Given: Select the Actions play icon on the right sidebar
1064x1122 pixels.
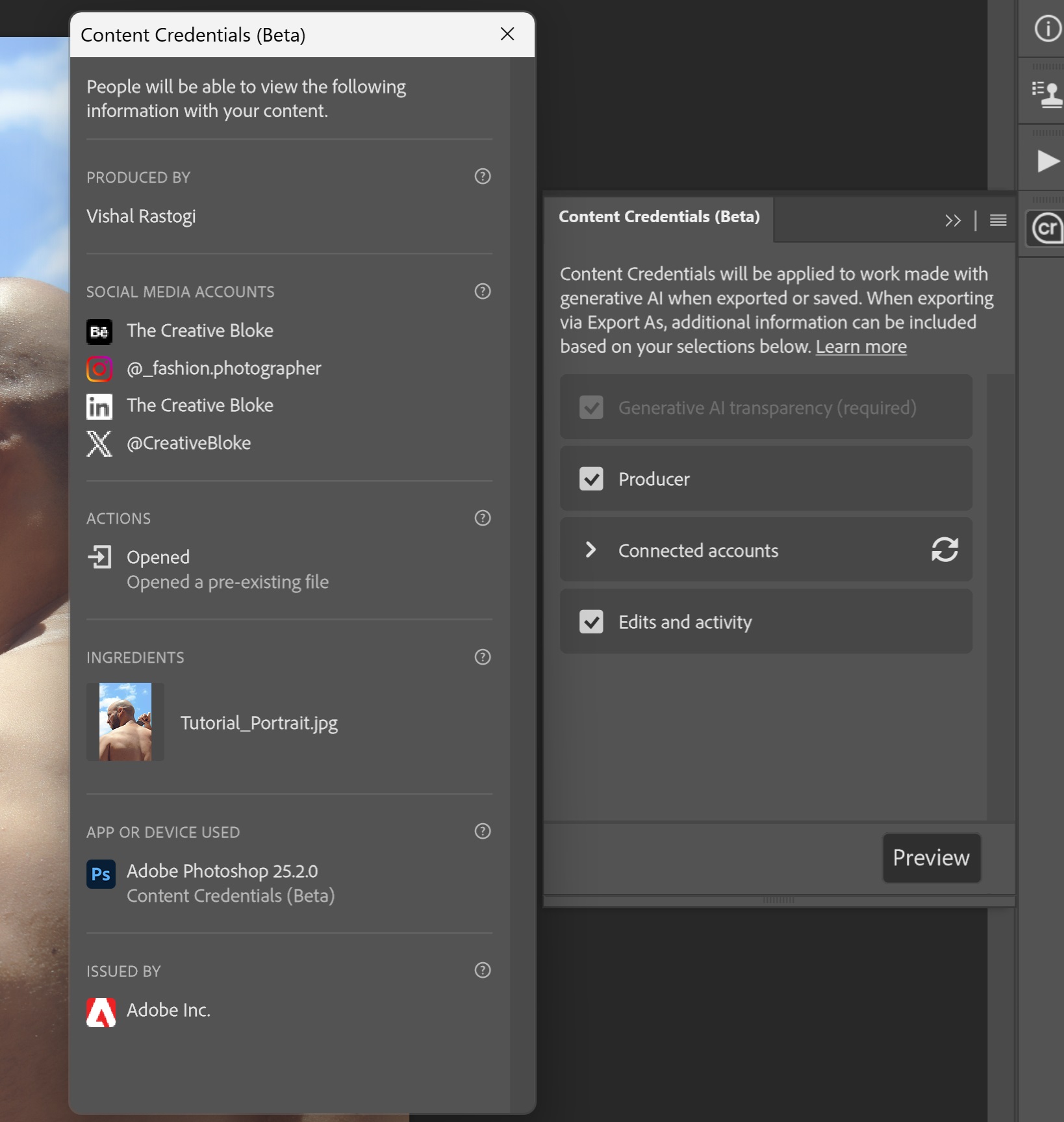Looking at the screenshot, I should (1047, 160).
